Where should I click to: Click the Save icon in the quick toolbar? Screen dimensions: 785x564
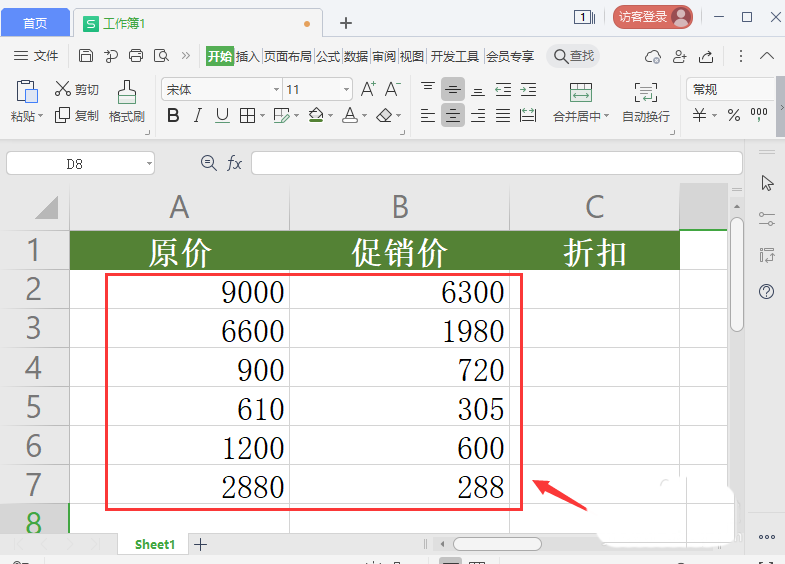point(86,56)
